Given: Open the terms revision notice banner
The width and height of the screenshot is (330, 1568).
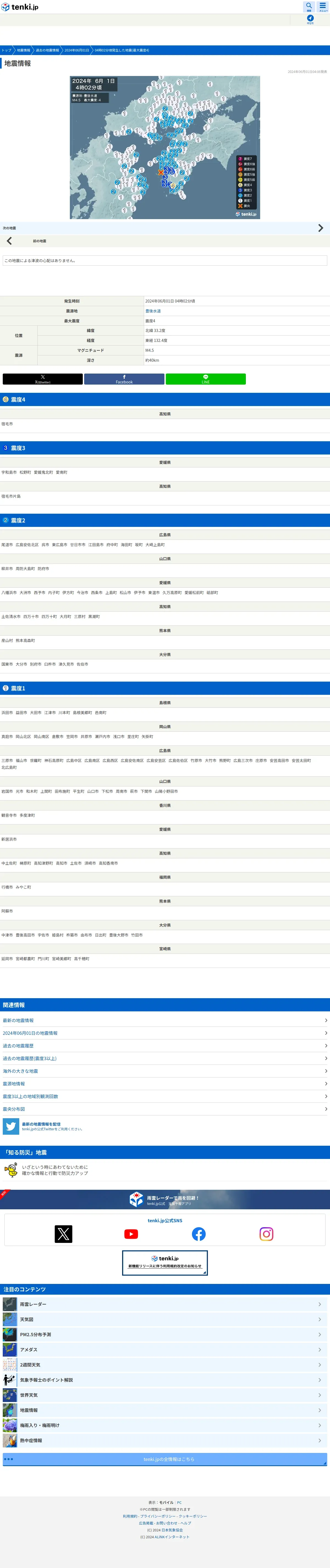Looking at the screenshot, I should [x=165, y=1262].
